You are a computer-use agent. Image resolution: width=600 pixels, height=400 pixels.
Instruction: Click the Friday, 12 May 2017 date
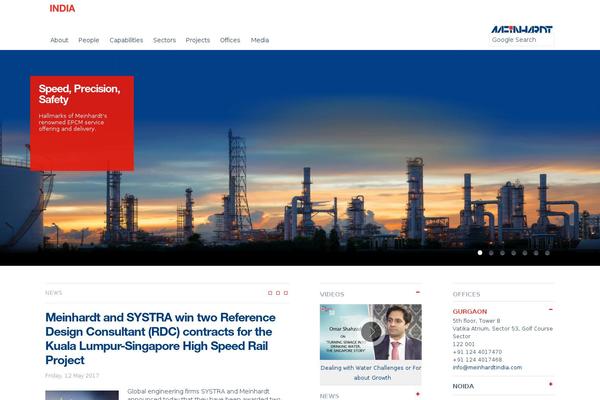click(x=72, y=376)
